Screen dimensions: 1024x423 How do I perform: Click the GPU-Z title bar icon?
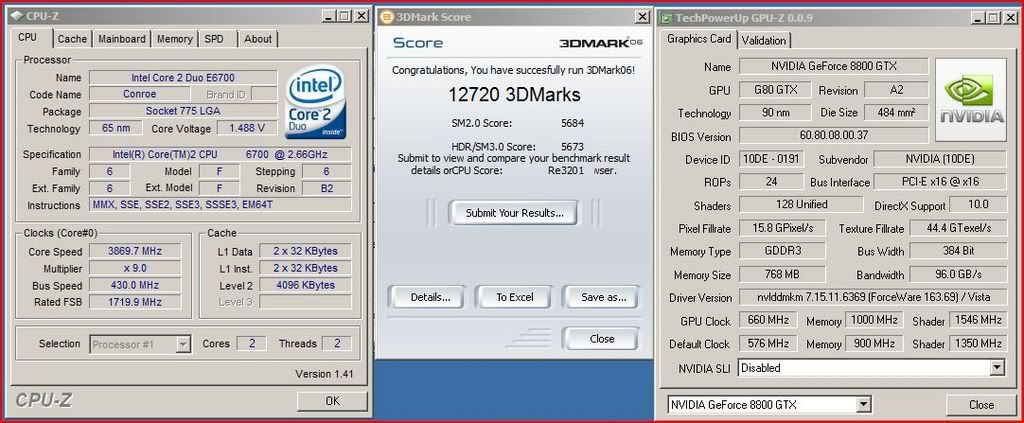pos(665,18)
